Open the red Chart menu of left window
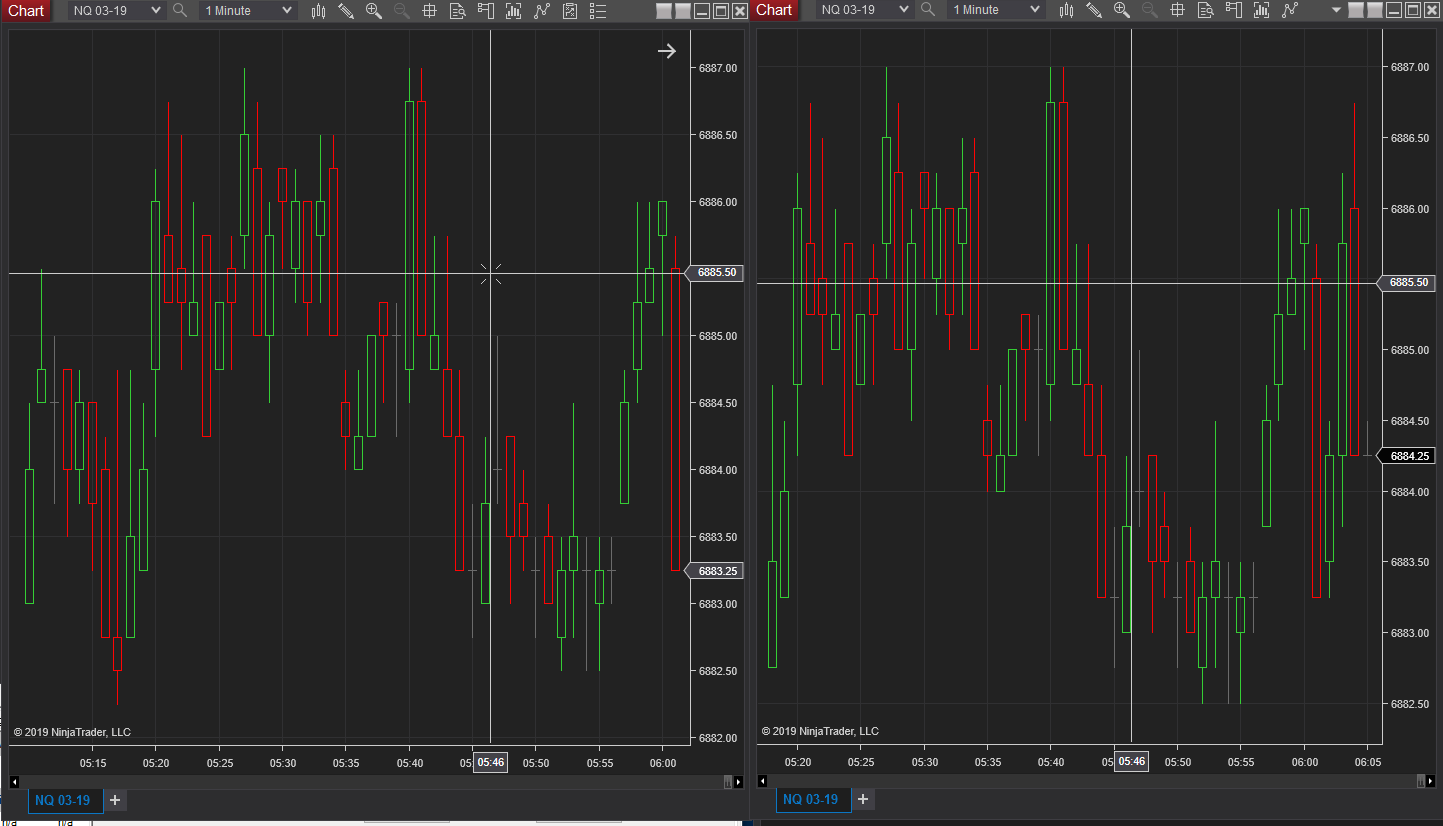The width and height of the screenshot is (1443, 826). (x=25, y=10)
